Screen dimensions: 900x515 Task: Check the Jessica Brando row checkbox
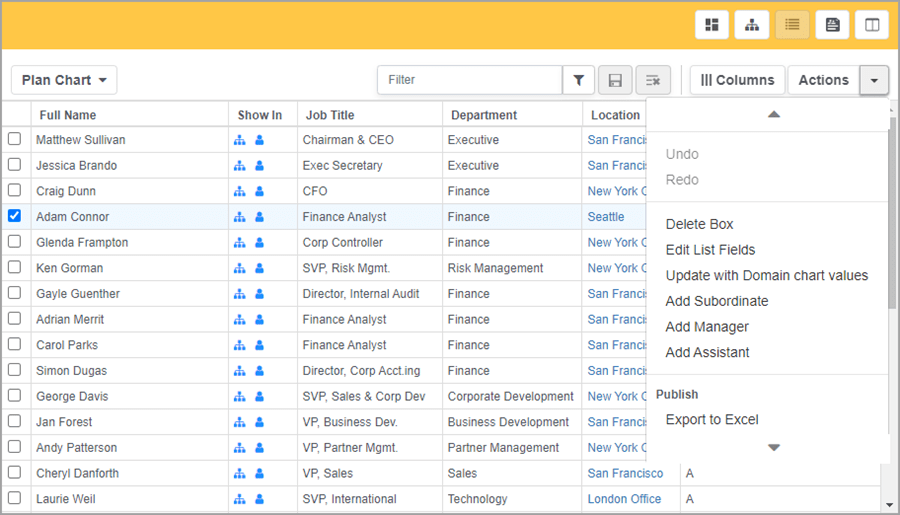pos(14,165)
